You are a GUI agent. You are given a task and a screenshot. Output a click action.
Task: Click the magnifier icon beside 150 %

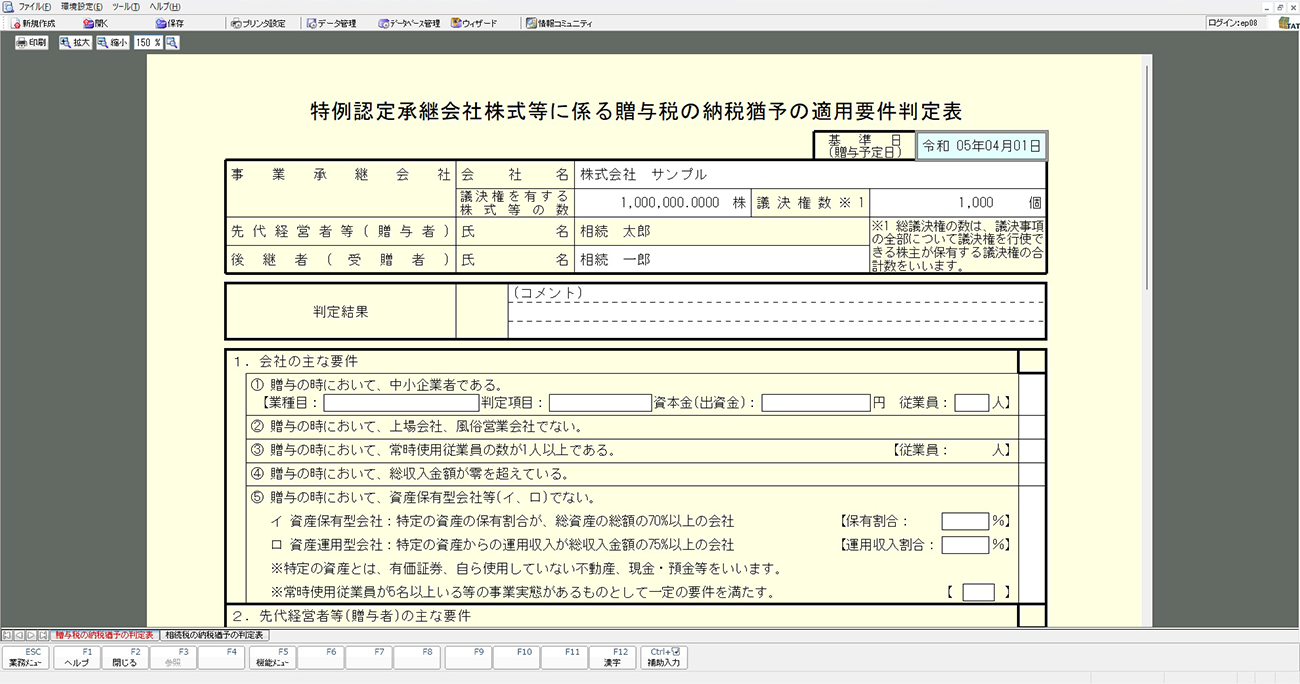tap(172, 43)
